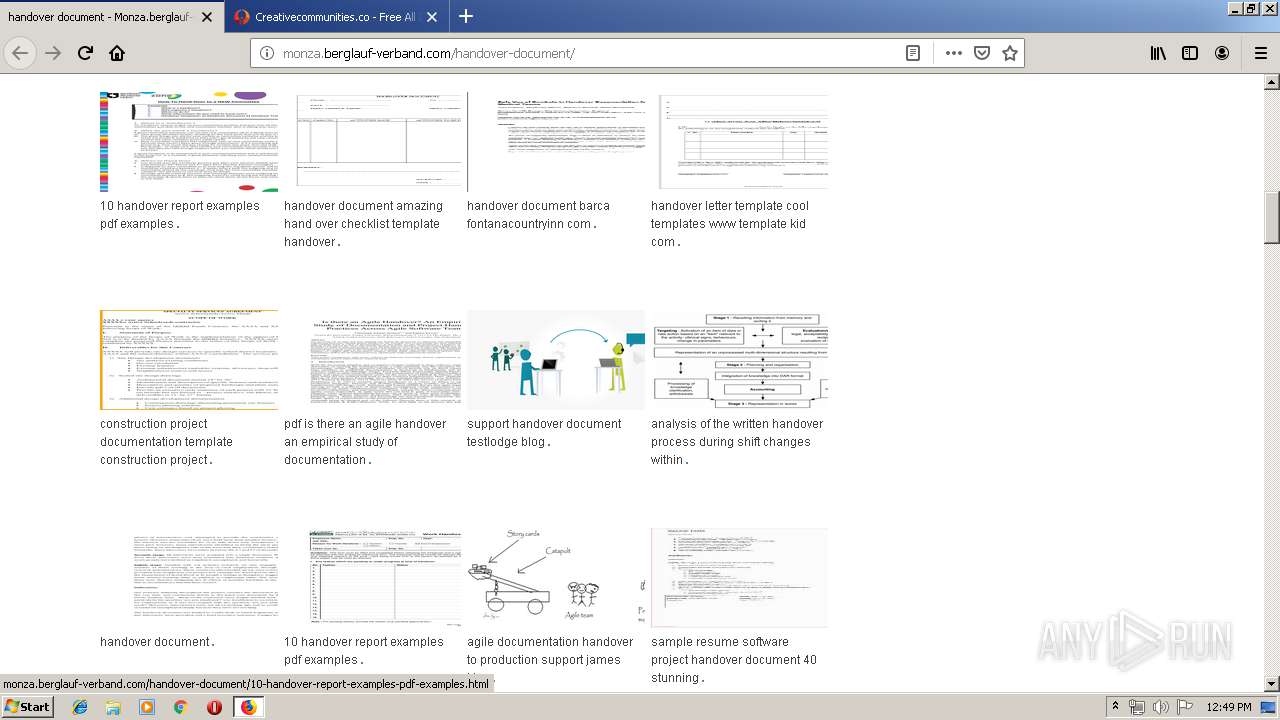Viewport: 1280px width, 720px height.
Task: Open Windows Explorer folder on taskbar
Action: coord(113,707)
